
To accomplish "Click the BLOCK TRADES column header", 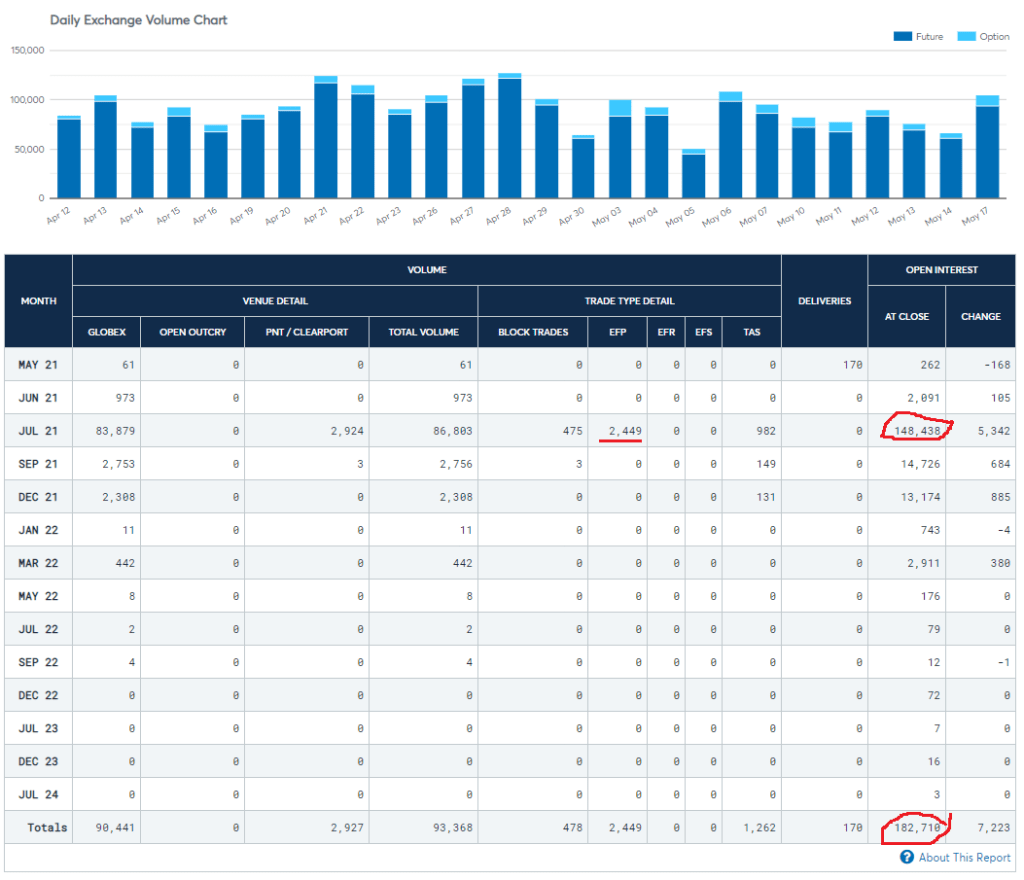I will (x=532, y=331).
